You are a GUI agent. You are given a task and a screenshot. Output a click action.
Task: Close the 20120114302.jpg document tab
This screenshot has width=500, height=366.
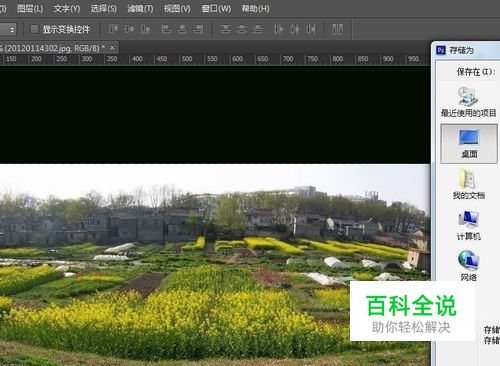[112, 48]
